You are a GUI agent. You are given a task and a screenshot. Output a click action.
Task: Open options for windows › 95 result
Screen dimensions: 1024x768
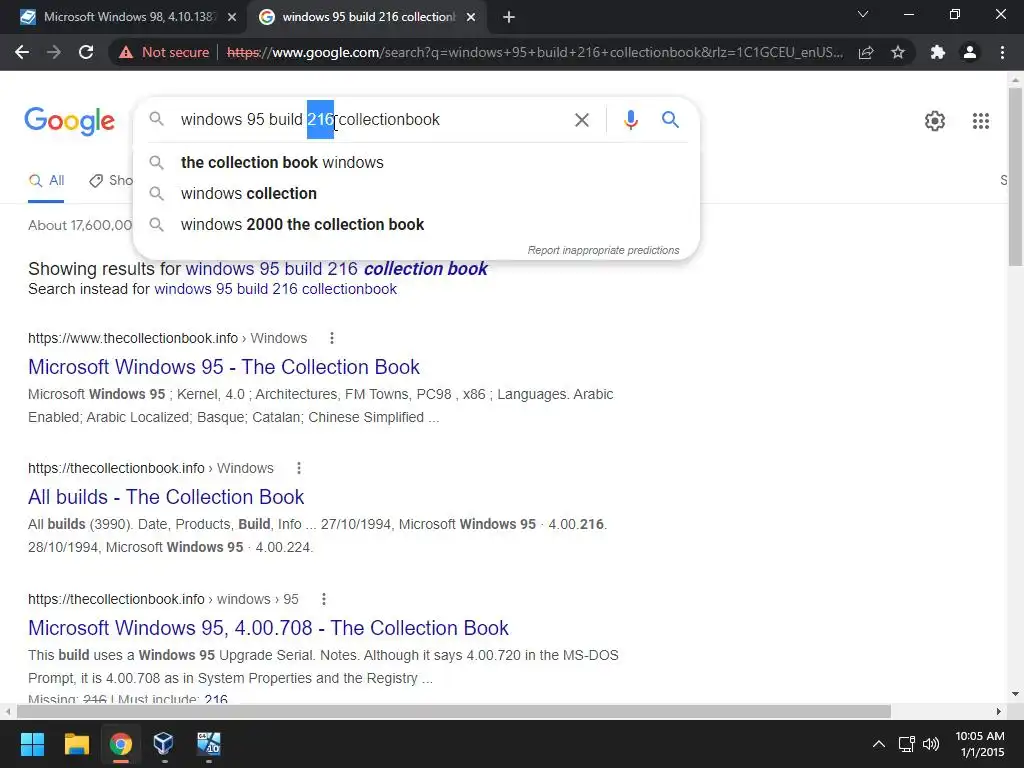click(323, 599)
